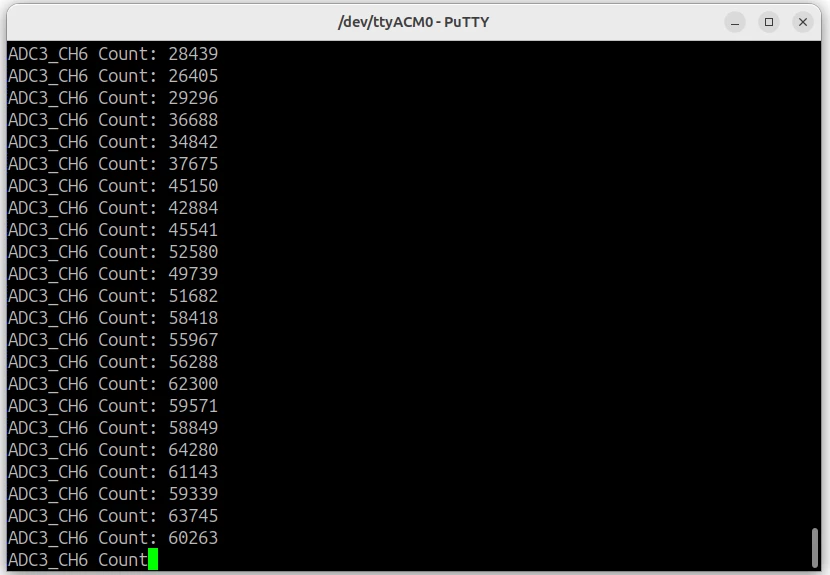
Task: Click the line with count 58418
Action: (113, 318)
